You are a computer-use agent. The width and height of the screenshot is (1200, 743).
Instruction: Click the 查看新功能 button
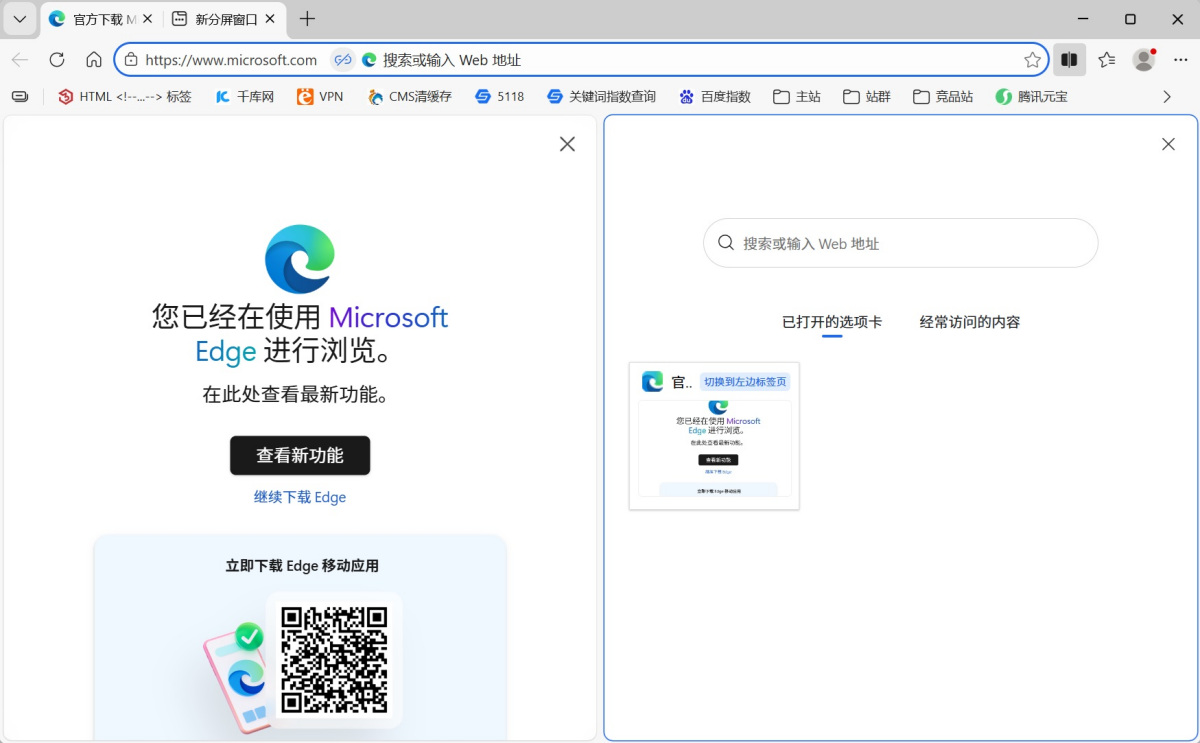pos(300,455)
